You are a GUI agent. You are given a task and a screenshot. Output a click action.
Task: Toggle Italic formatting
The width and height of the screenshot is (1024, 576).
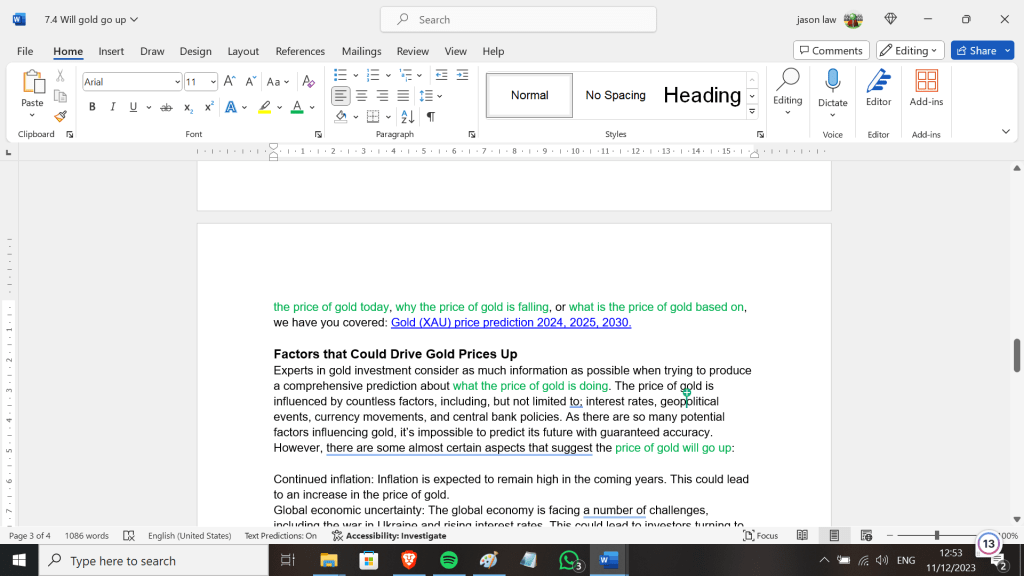(112, 107)
